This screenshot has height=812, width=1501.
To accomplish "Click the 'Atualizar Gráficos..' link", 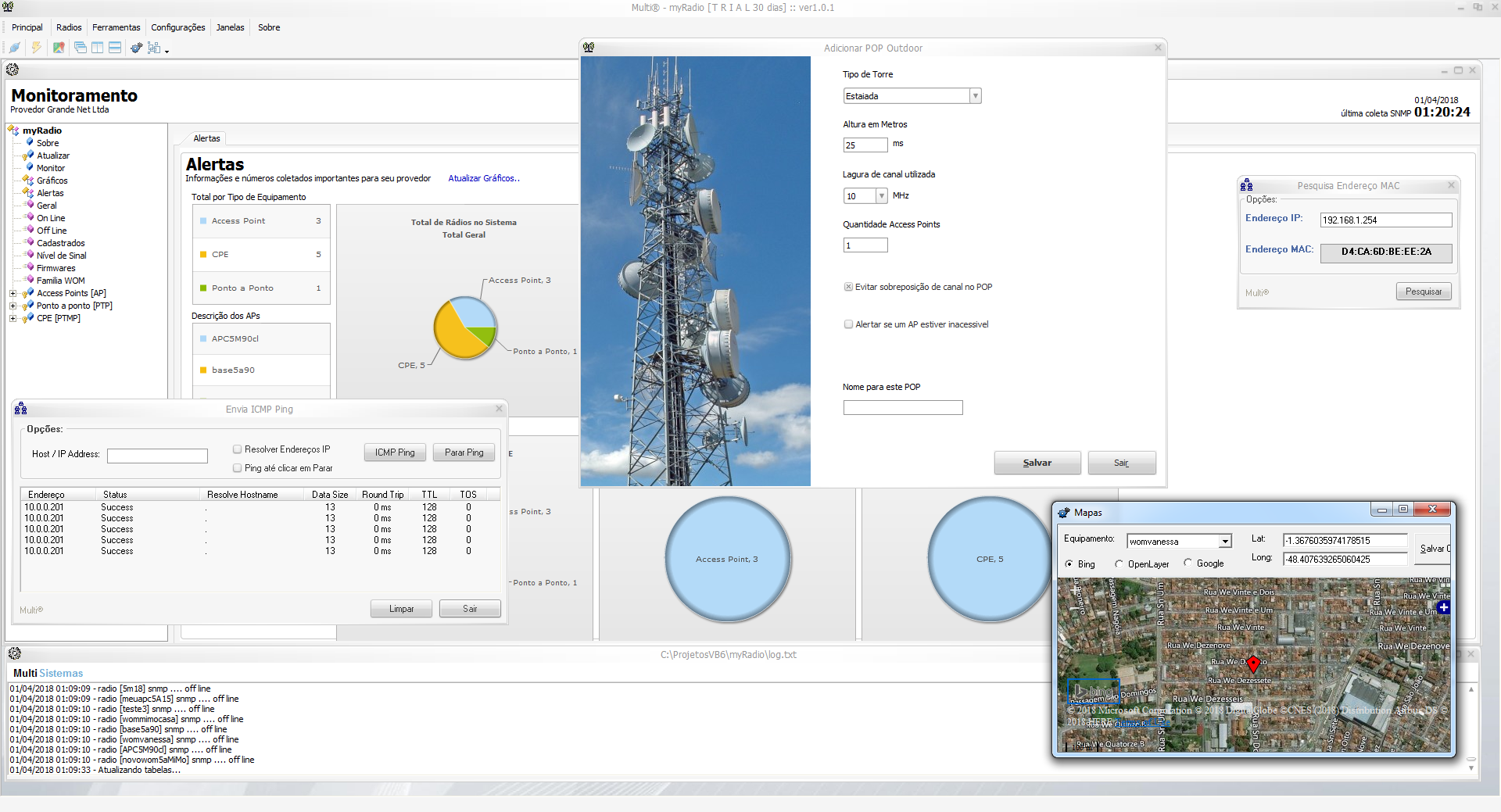I will (x=483, y=178).
